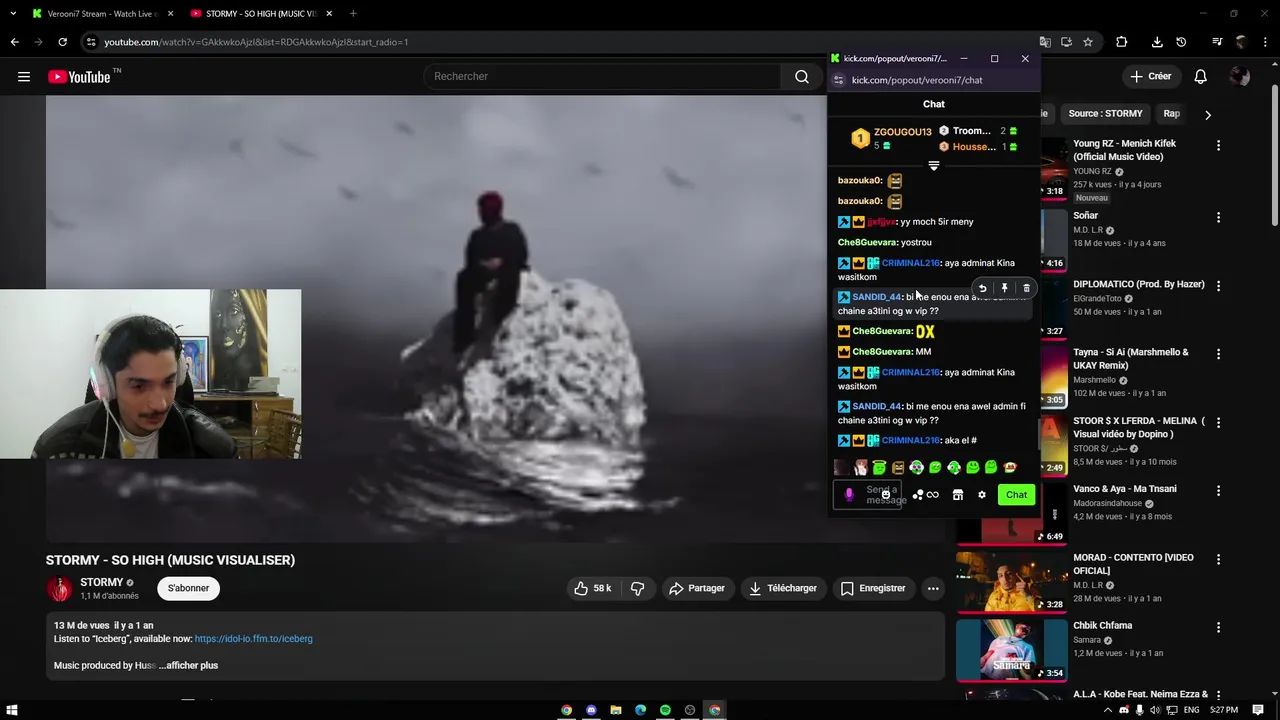This screenshot has width=1280, height=720.
Task: Open the browser extensions puzzle icon
Action: (x=1121, y=42)
